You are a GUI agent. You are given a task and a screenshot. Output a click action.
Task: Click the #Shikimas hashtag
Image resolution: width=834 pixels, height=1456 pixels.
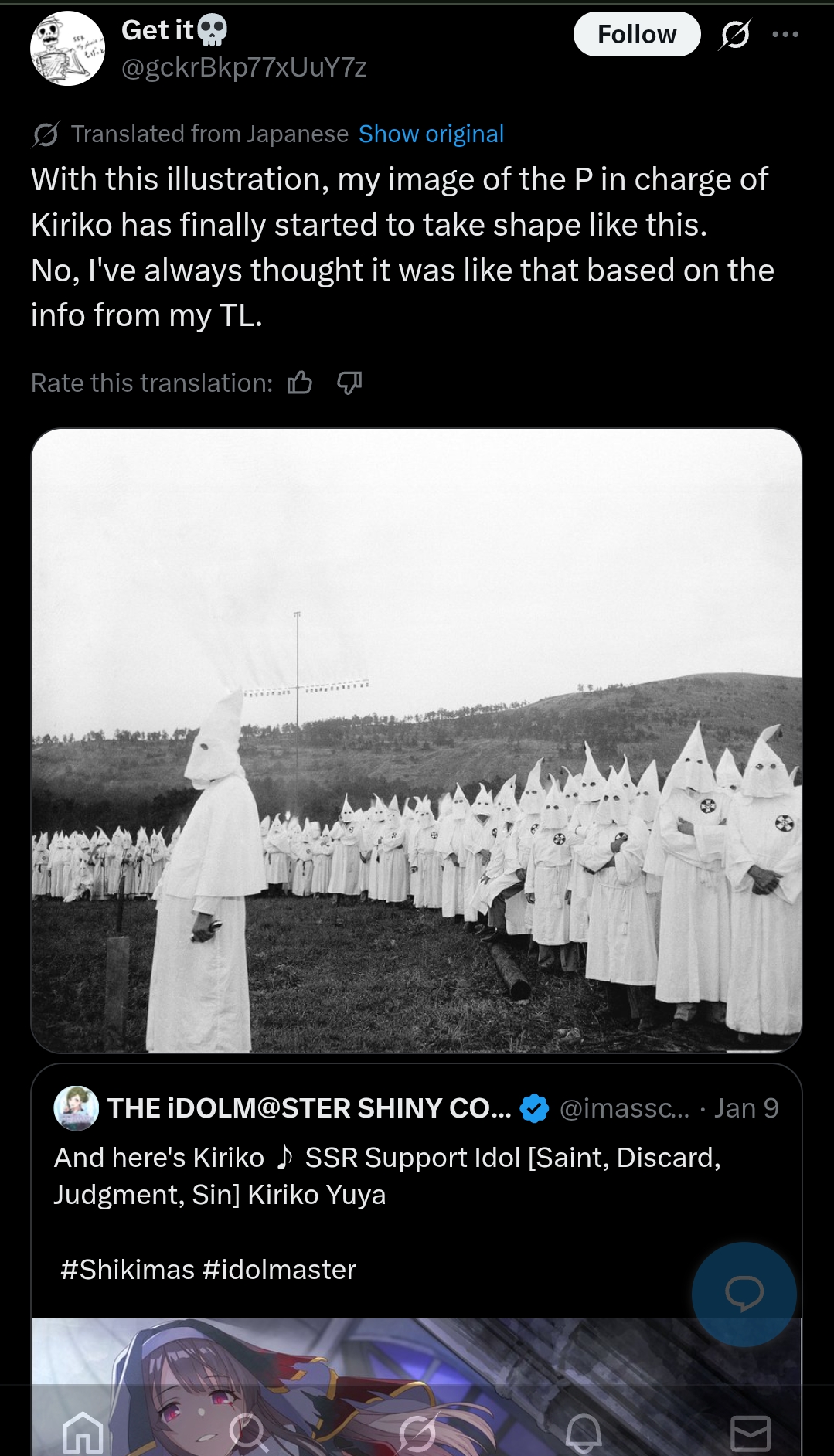pos(128,1270)
